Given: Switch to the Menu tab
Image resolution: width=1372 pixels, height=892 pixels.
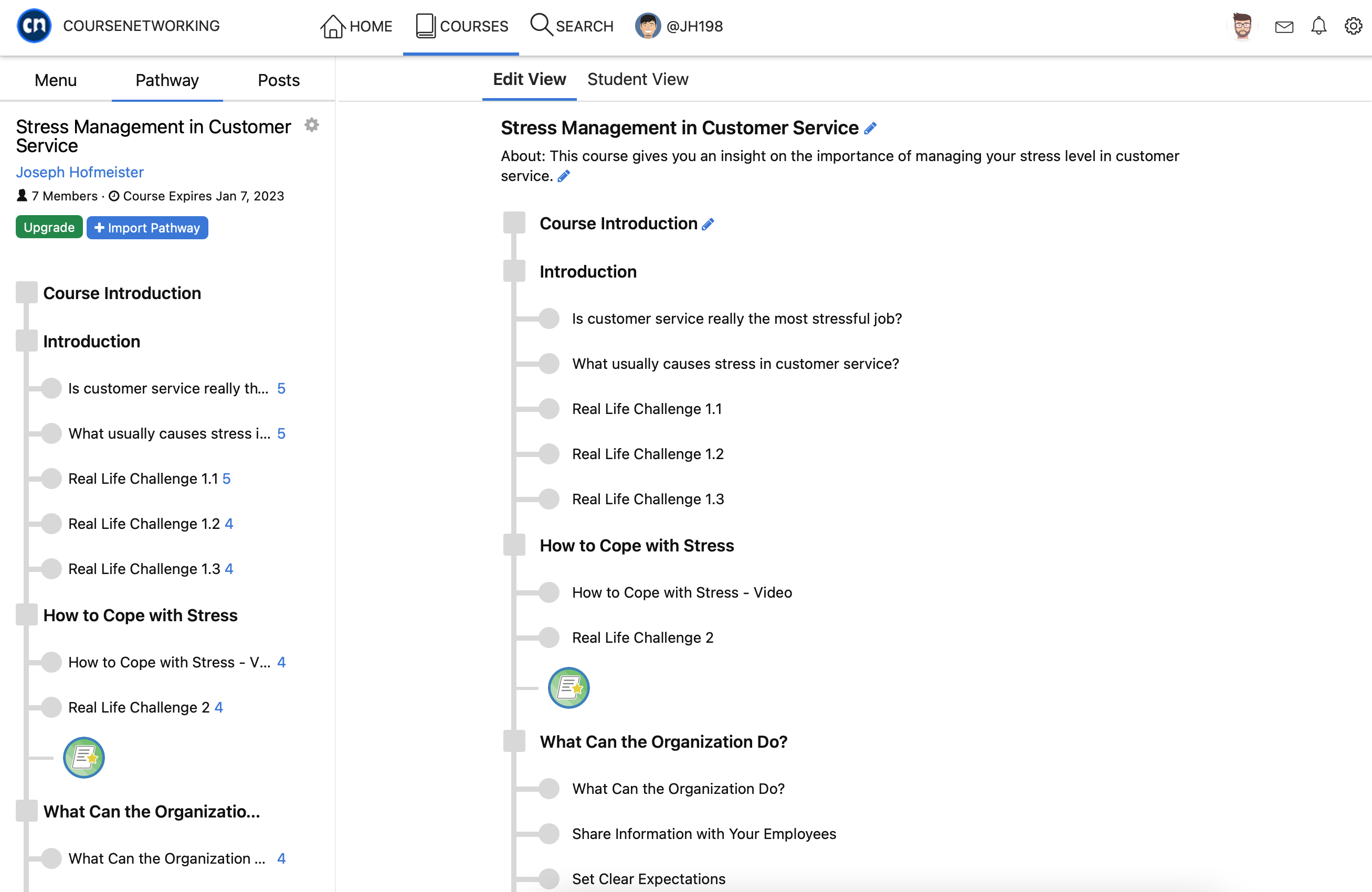Looking at the screenshot, I should 55,80.
